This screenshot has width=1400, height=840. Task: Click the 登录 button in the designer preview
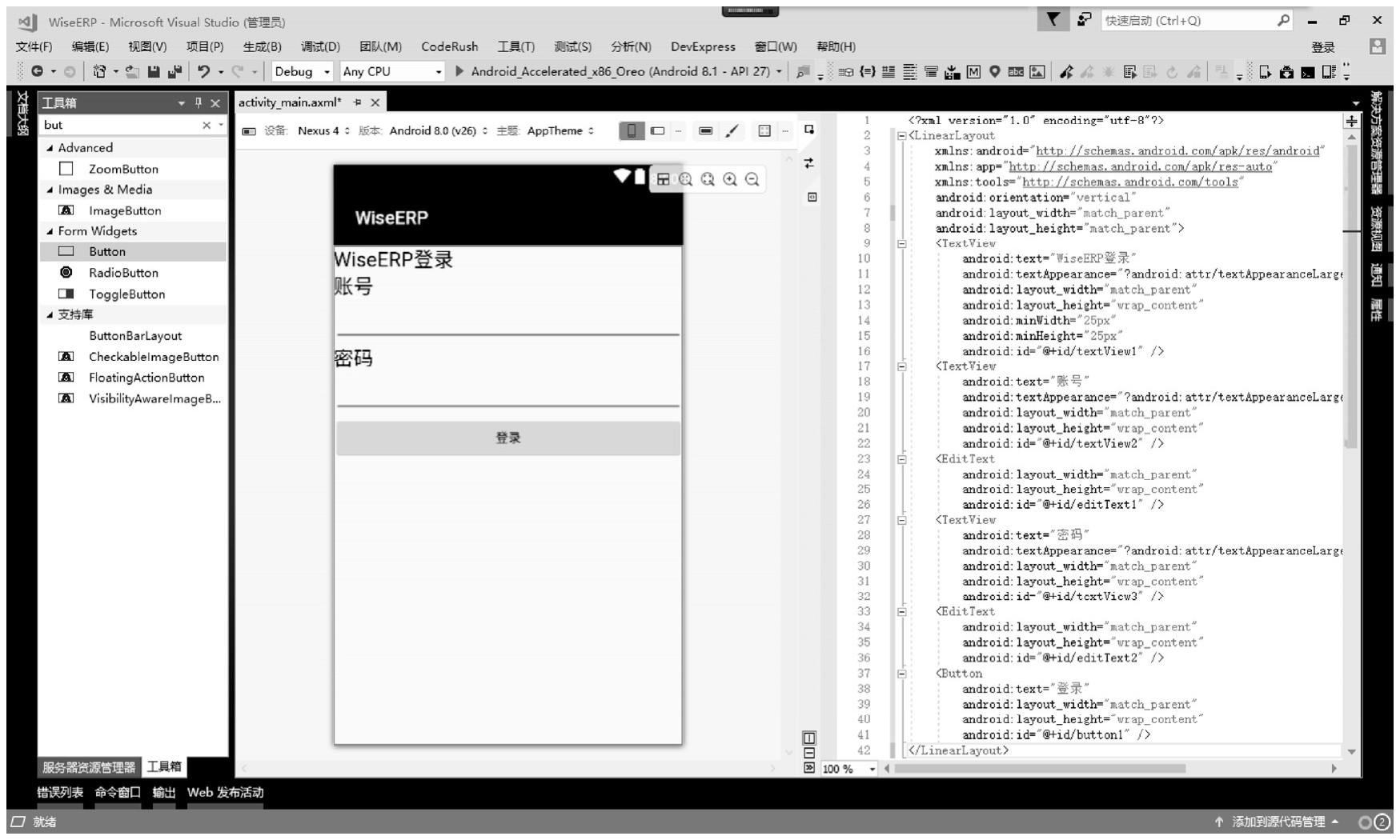[x=508, y=438]
